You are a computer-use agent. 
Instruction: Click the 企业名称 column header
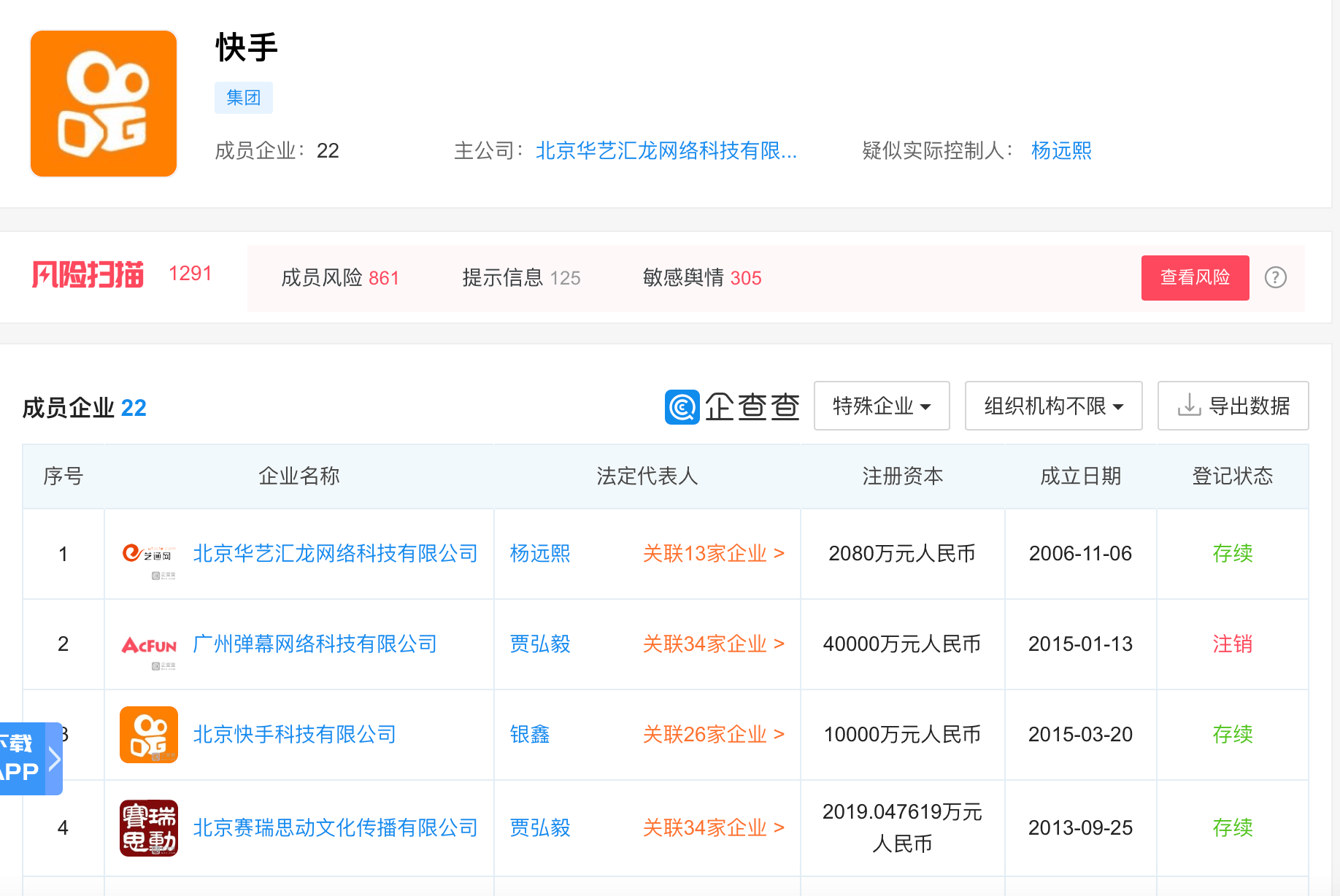click(299, 476)
